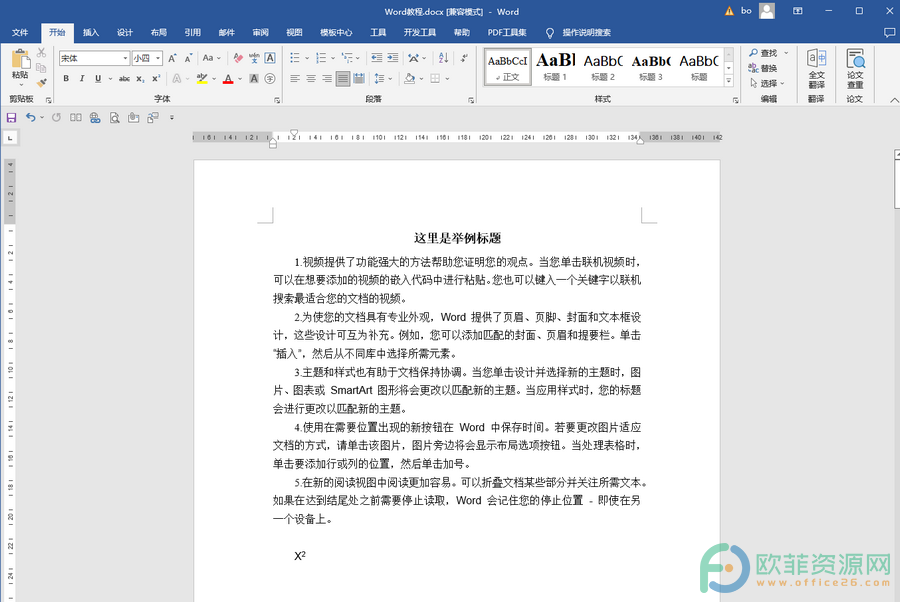This screenshot has width=900, height=602.
Task: Open the bullet list dropdown arrow
Action: point(307,58)
